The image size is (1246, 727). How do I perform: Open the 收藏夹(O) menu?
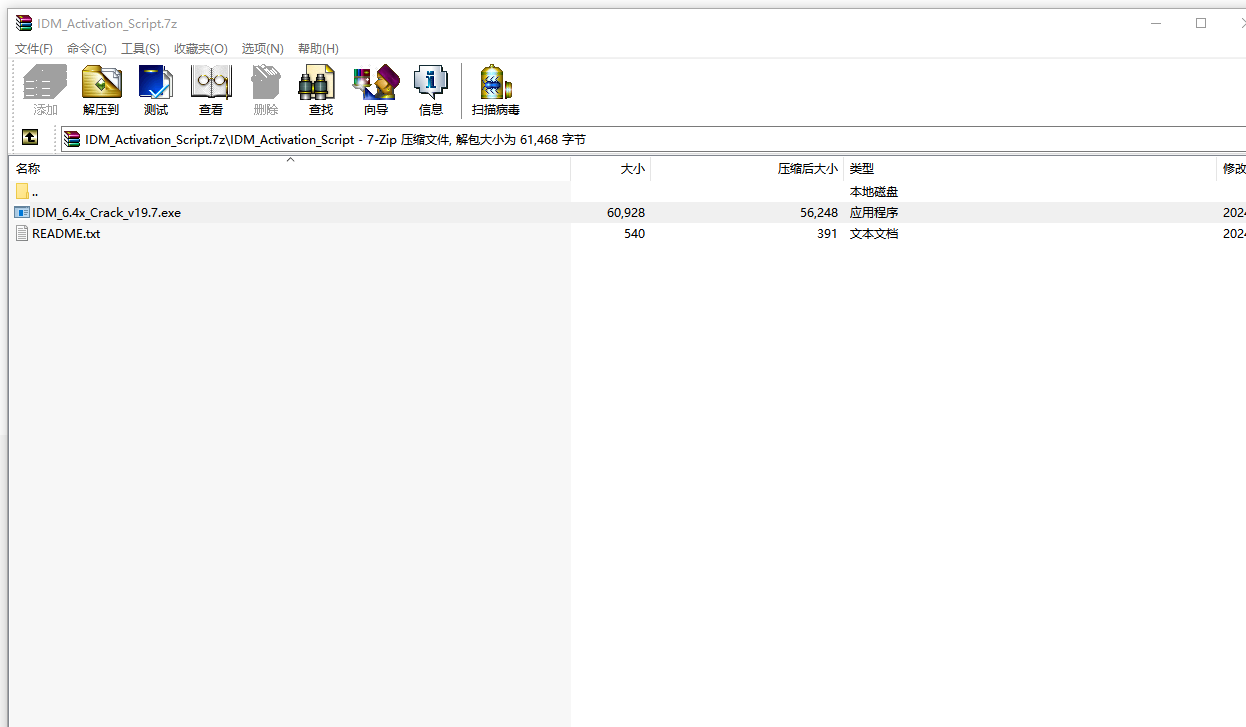pyautogui.click(x=201, y=48)
